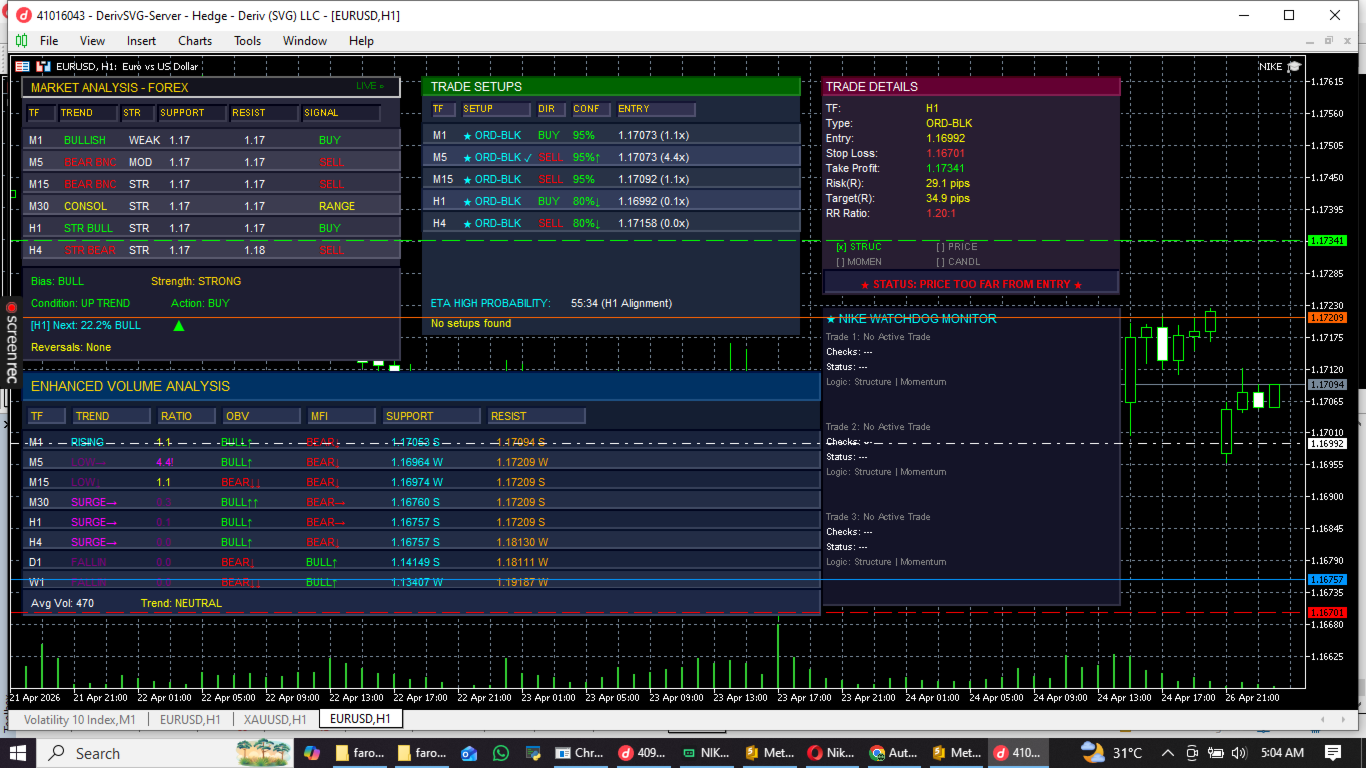Open the View menu
This screenshot has width=1366, height=768.
click(x=92, y=41)
